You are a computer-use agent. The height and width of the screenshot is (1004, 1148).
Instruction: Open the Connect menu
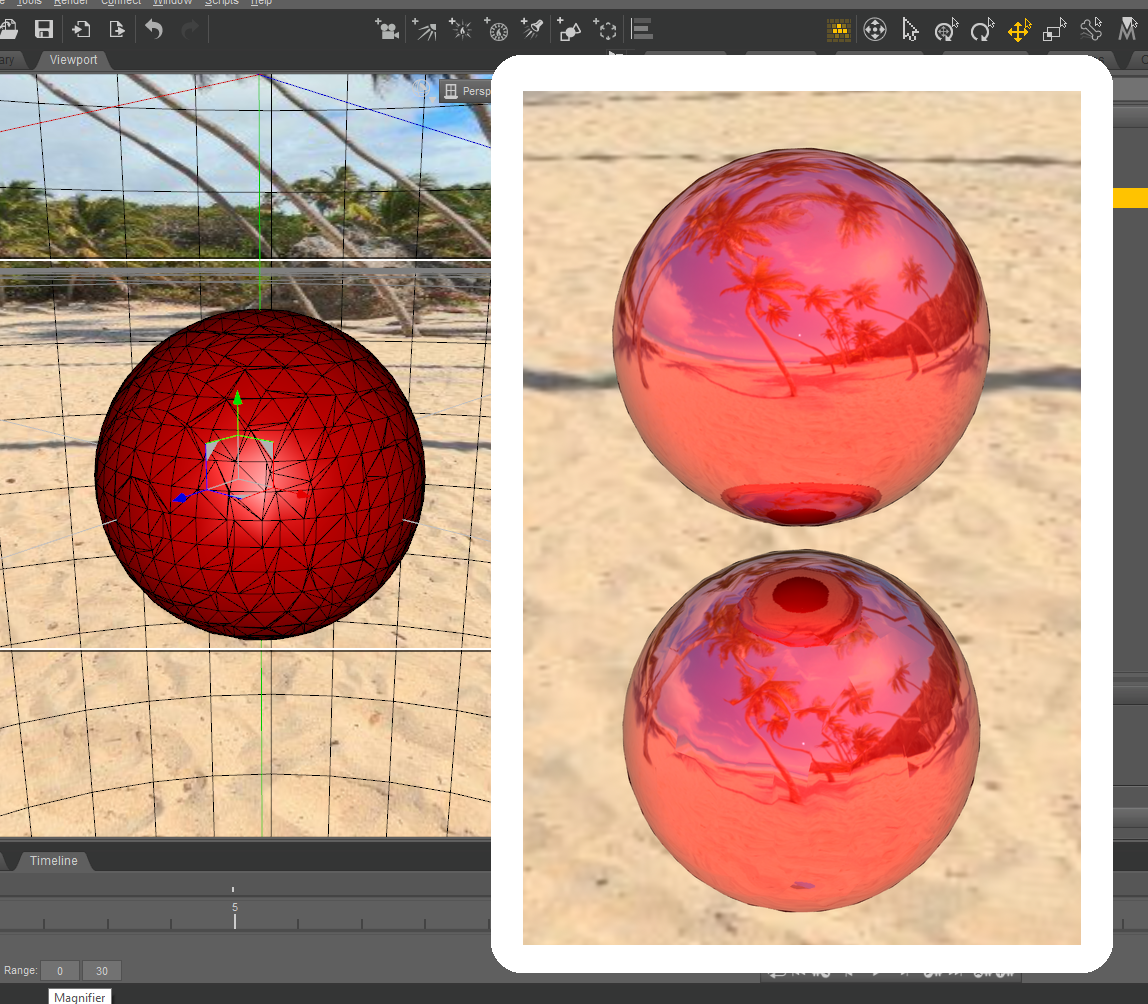pos(121,3)
